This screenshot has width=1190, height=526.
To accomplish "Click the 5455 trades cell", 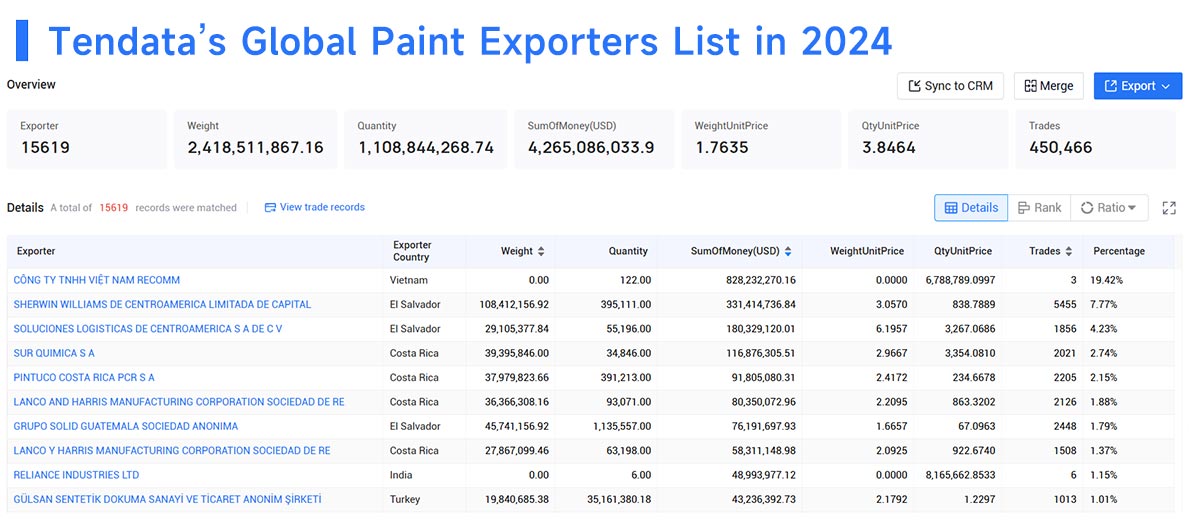I will [x=1064, y=304].
